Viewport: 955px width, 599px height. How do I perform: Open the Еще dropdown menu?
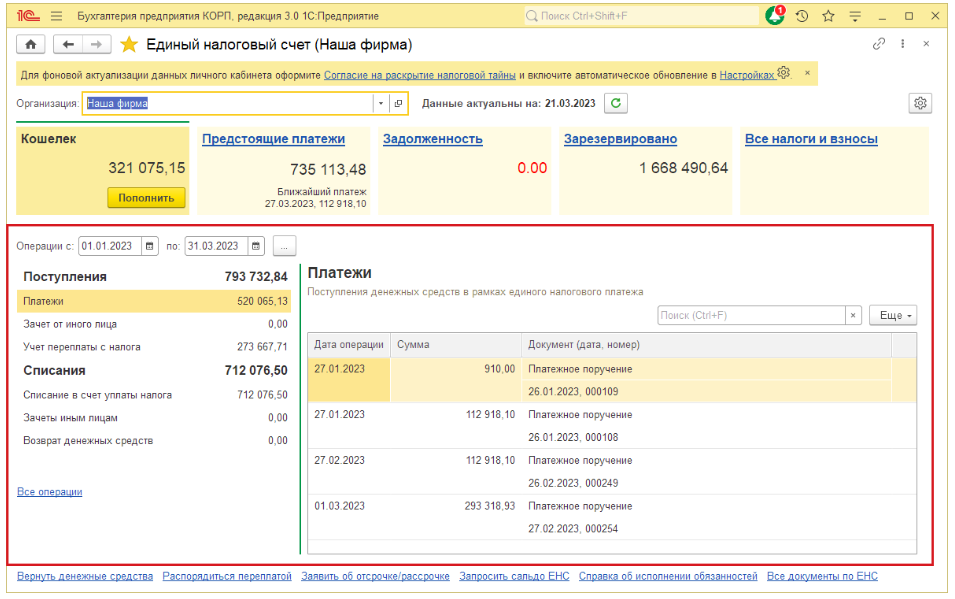point(892,315)
